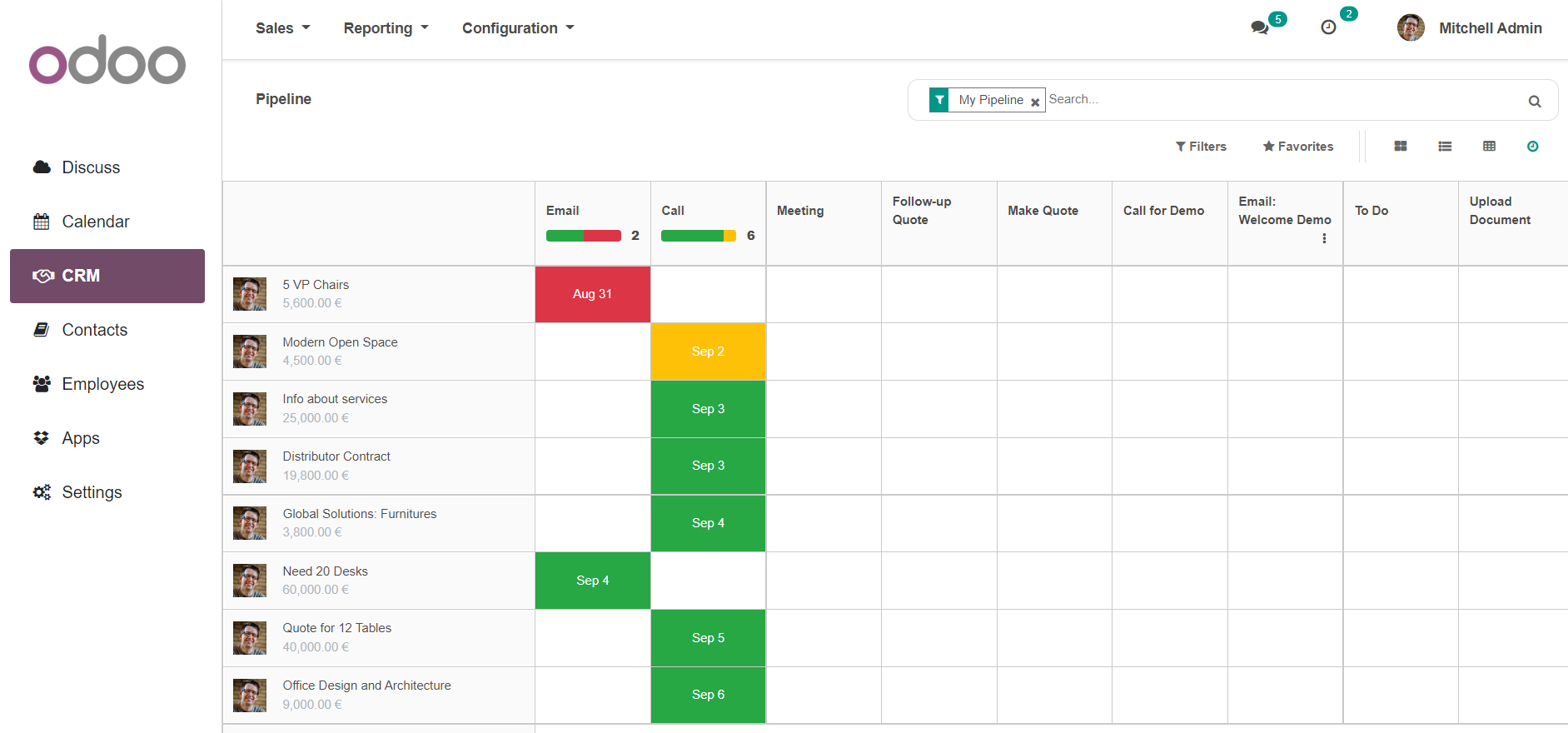The height and width of the screenshot is (733, 1568).
Task: Click avatar next to Need 20 Desks
Action: [x=250, y=581]
